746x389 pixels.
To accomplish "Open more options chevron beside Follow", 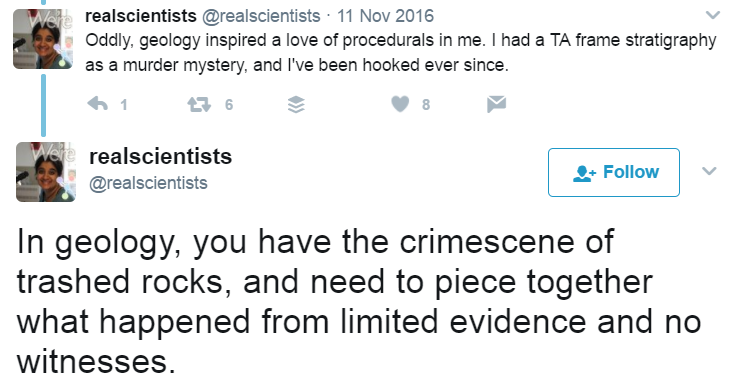I will coord(709,171).
